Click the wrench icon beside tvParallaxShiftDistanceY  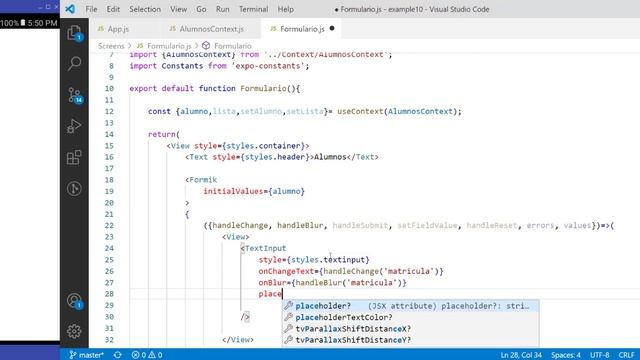(x=289, y=340)
